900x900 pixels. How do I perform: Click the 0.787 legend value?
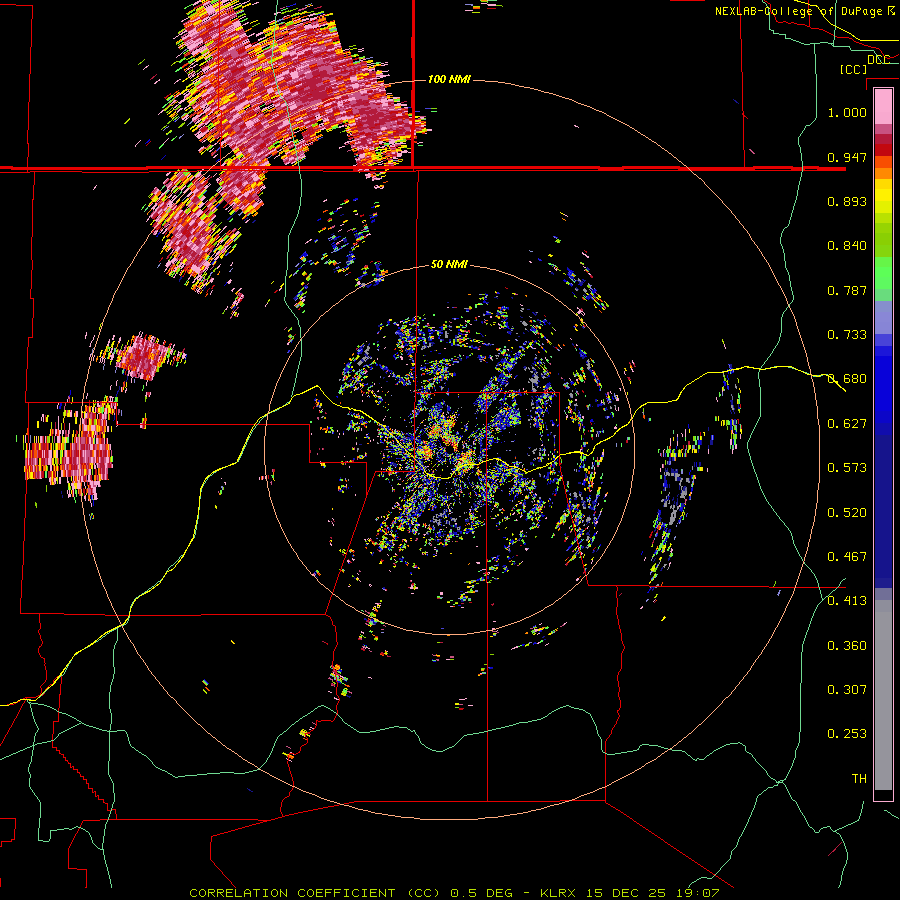pos(847,290)
